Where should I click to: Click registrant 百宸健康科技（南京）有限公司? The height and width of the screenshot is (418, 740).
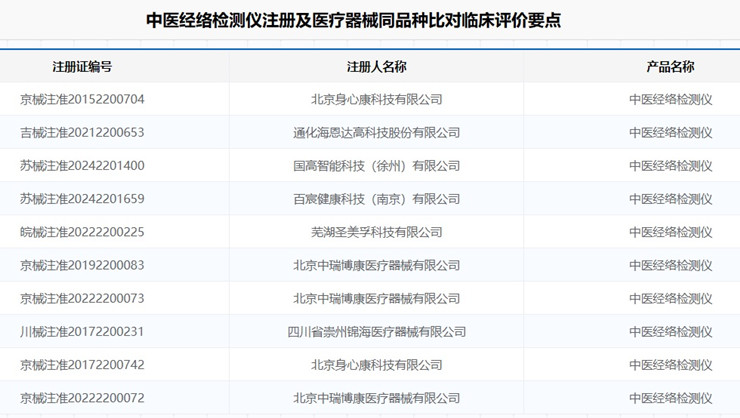click(x=377, y=199)
